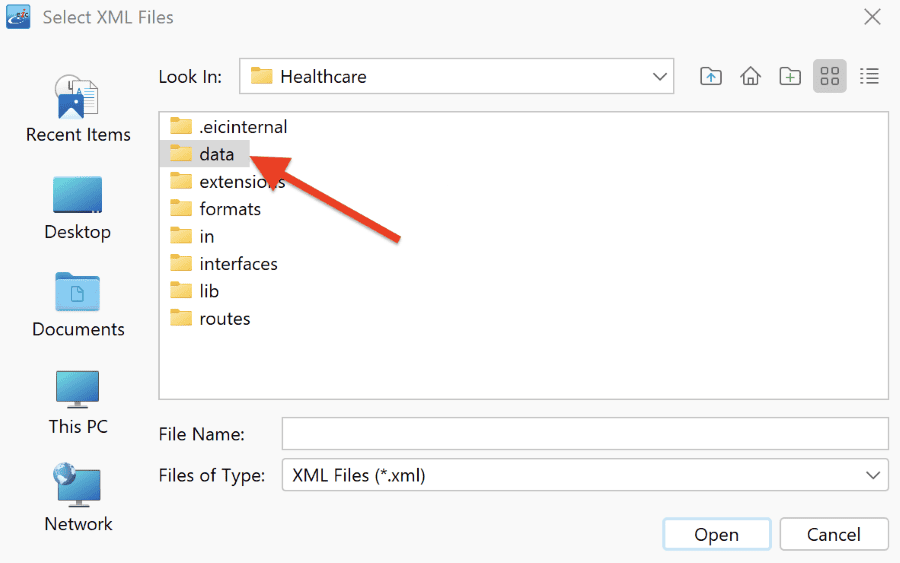Switch to details list view

pos(869,76)
